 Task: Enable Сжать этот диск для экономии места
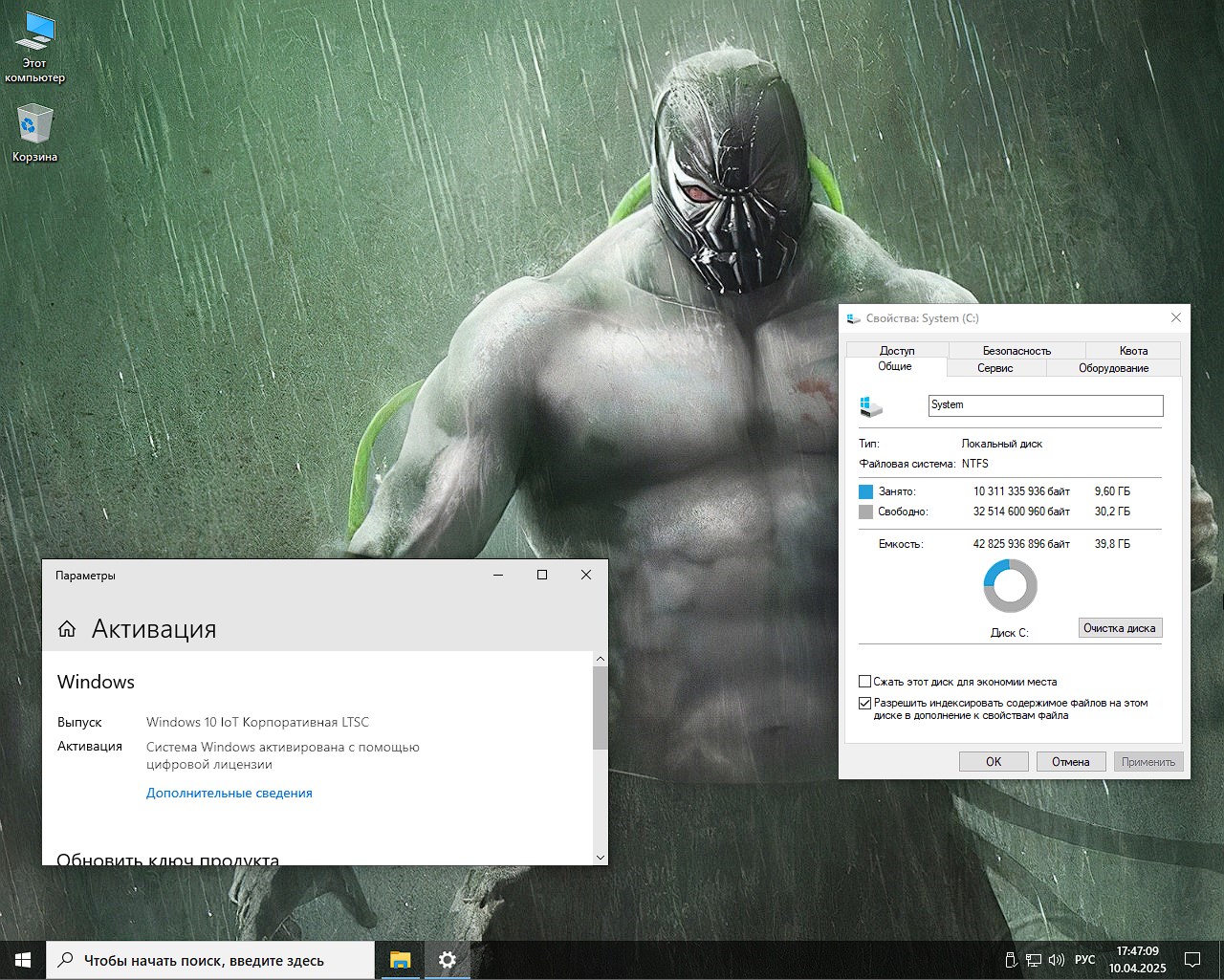point(864,682)
